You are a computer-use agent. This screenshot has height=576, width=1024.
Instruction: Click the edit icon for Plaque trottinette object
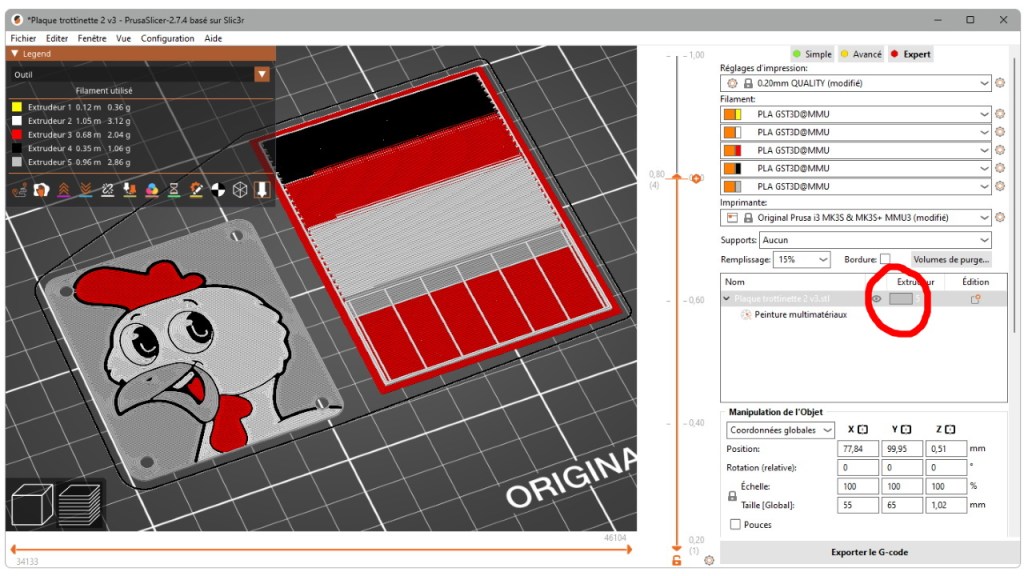pyautogui.click(x=975, y=298)
